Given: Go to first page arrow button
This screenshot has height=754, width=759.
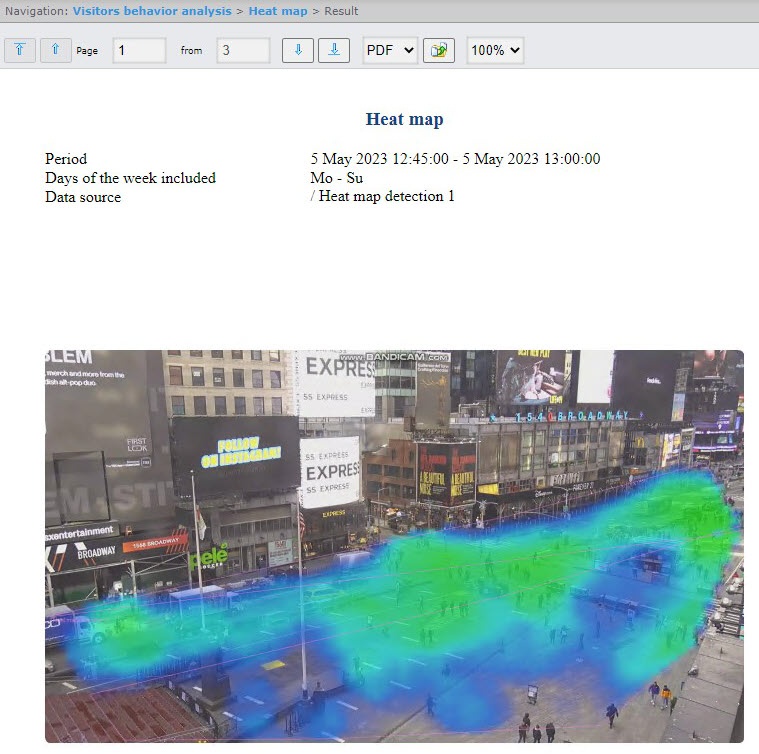Looking at the screenshot, I should [20, 50].
